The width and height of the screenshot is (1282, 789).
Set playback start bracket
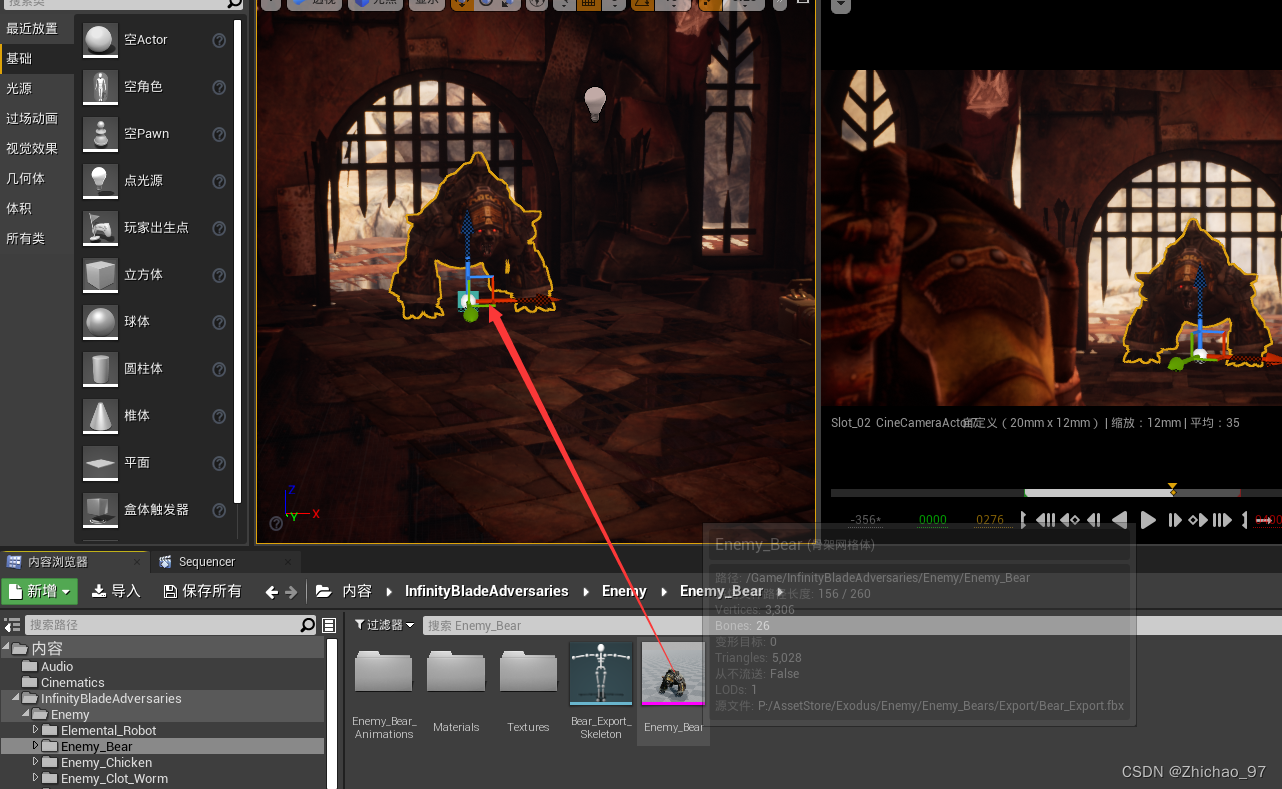[x=1023, y=520]
